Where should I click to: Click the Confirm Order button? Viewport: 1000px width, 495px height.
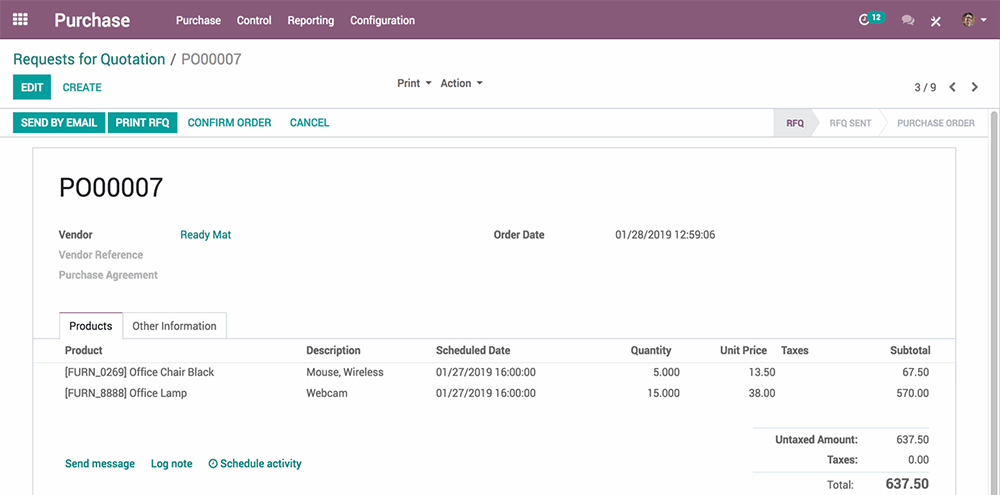(229, 123)
